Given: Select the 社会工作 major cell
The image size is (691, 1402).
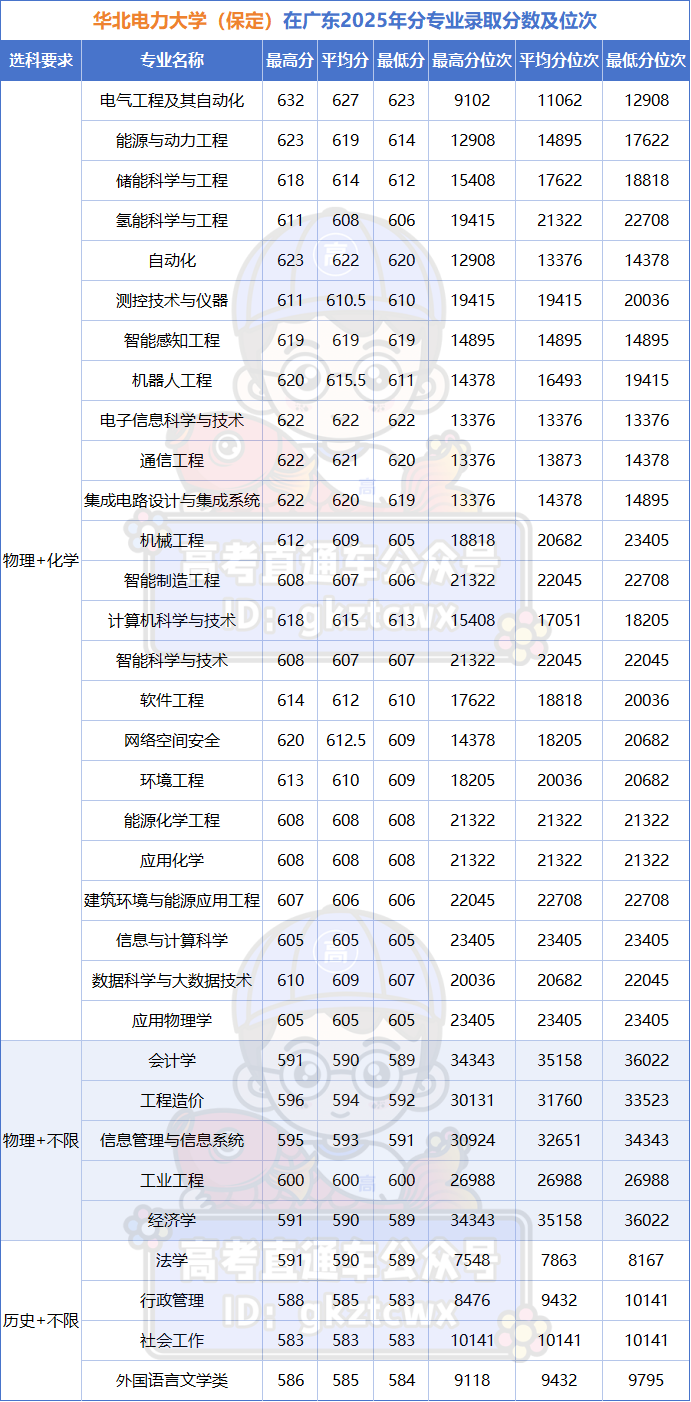Looking at the screenshot, I should 172,1340.
